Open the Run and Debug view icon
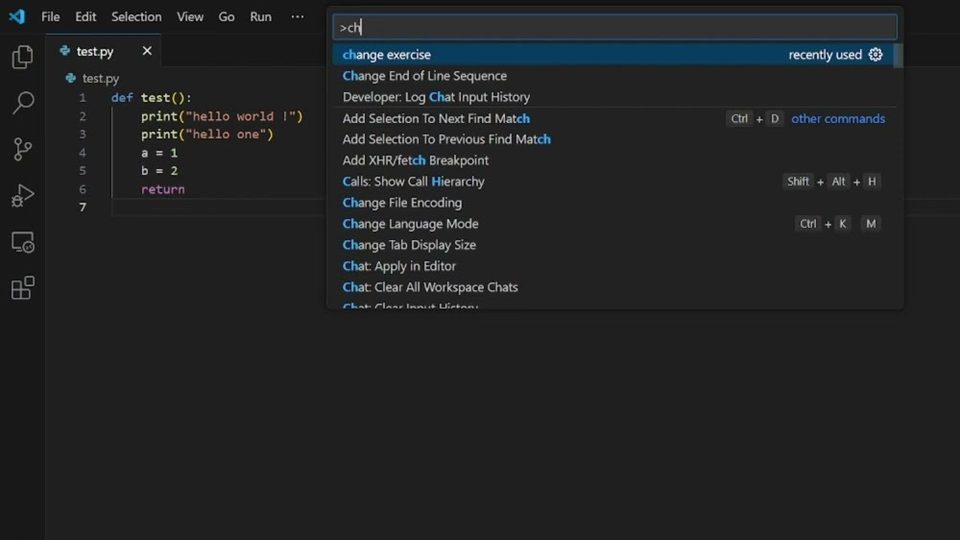960x540 pixels. coord(23,195)
